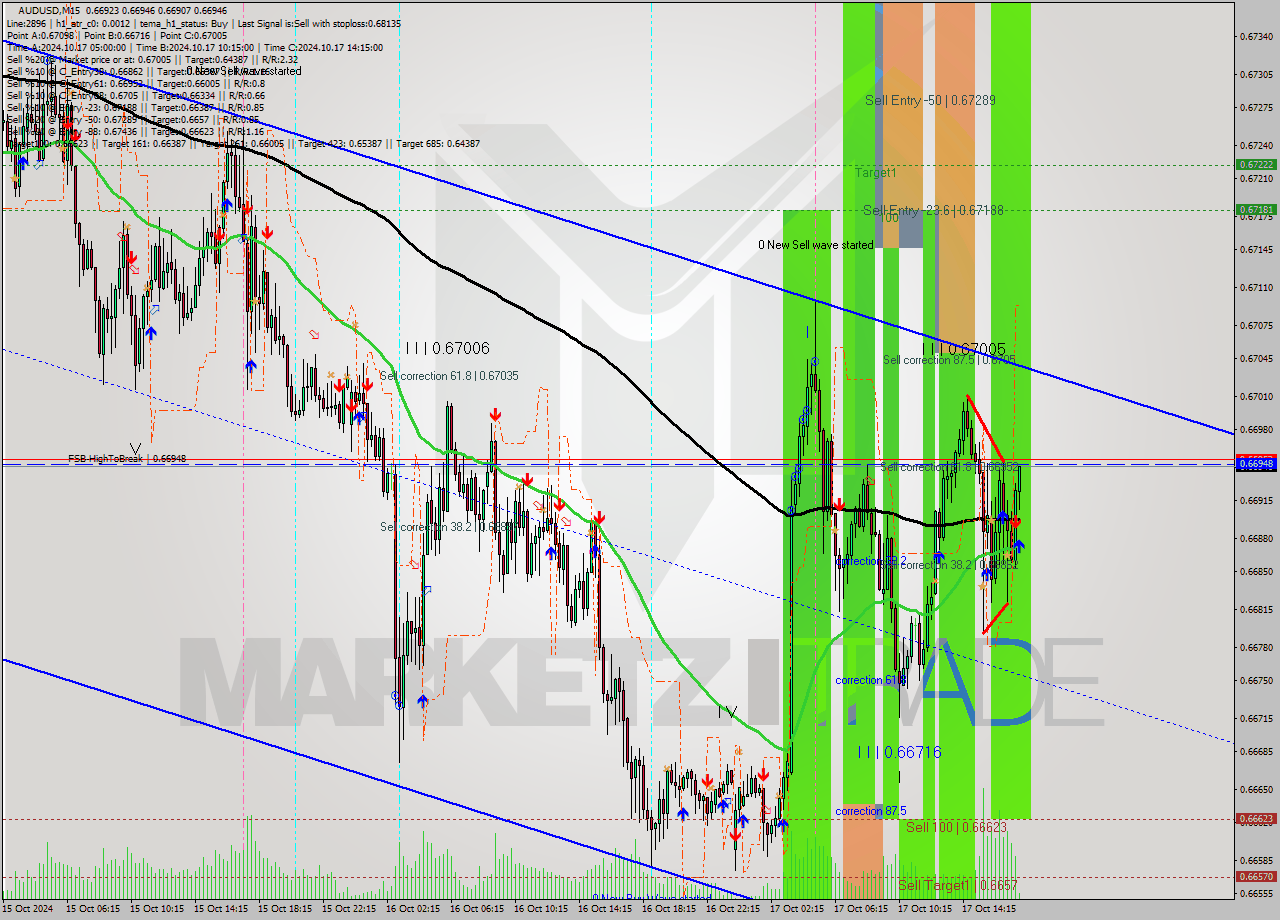Click the '16 Oct 22:15' time label
Screen dimensions: 1280x920
click(733, 909)
